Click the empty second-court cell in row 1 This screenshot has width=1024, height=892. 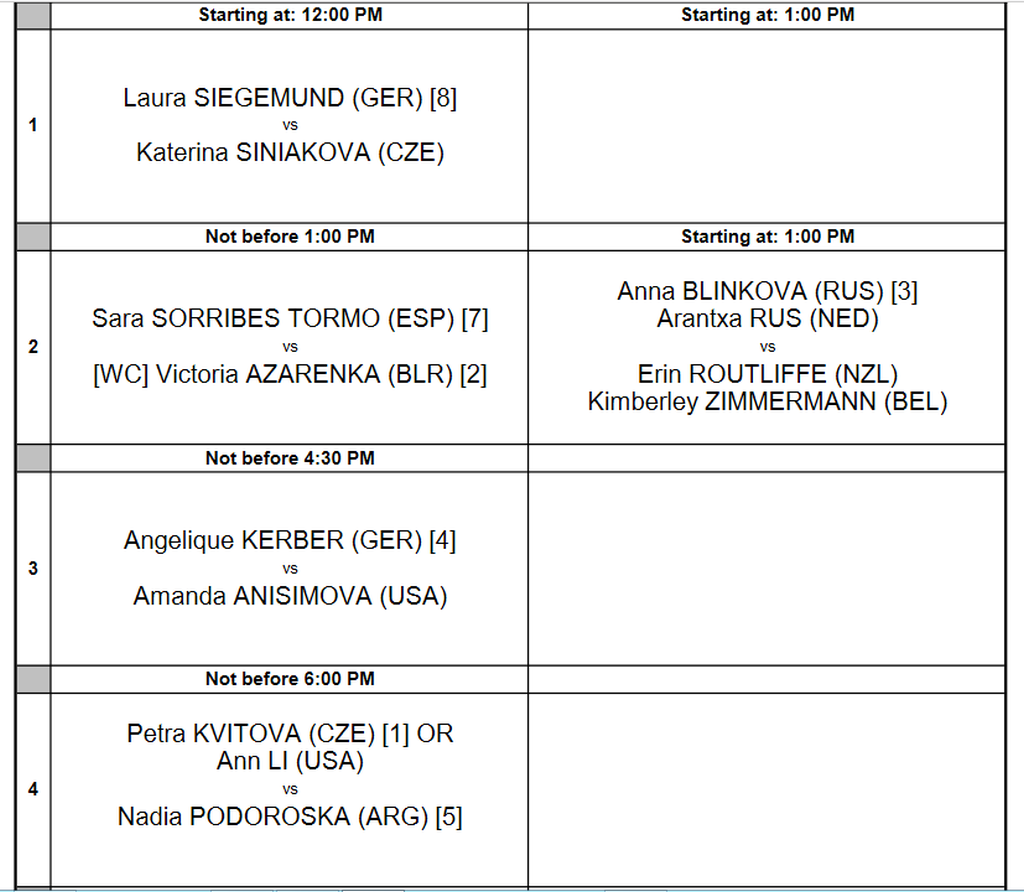pyautogui.click(x=767, y=126)
